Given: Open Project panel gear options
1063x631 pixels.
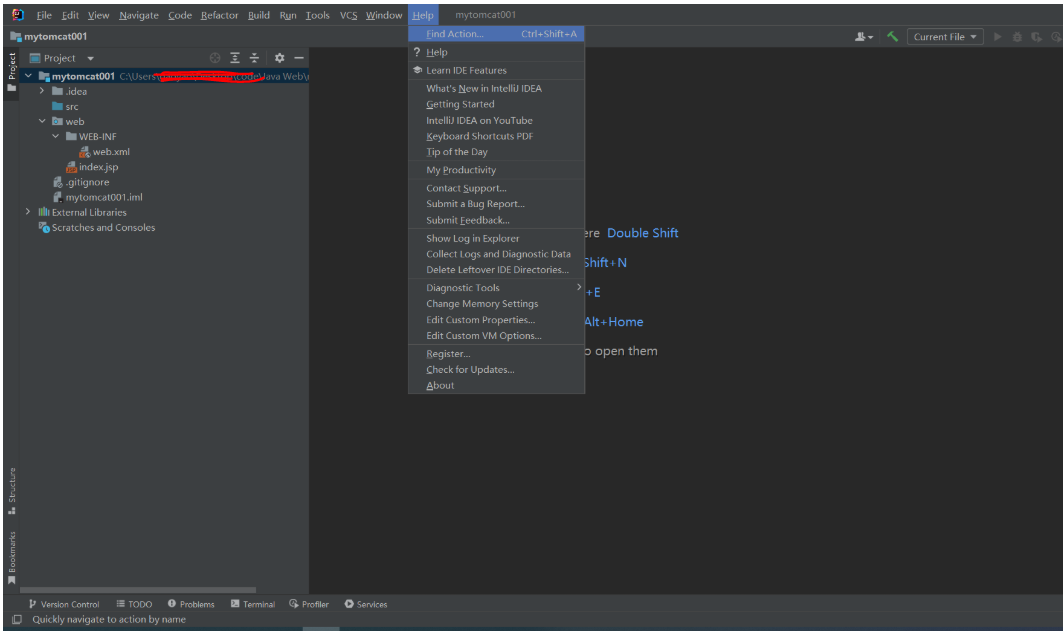Looking at the screenshot, I should 279,58.
